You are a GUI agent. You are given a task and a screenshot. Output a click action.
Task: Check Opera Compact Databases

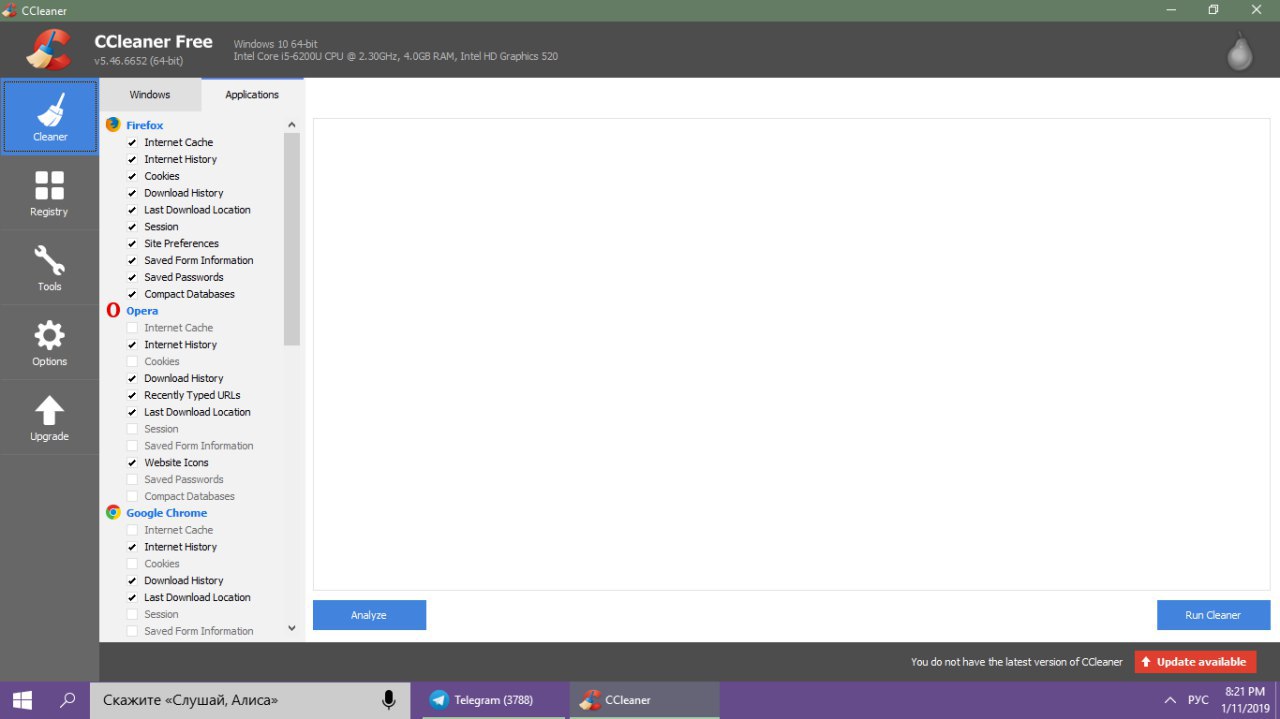(132, 496)
